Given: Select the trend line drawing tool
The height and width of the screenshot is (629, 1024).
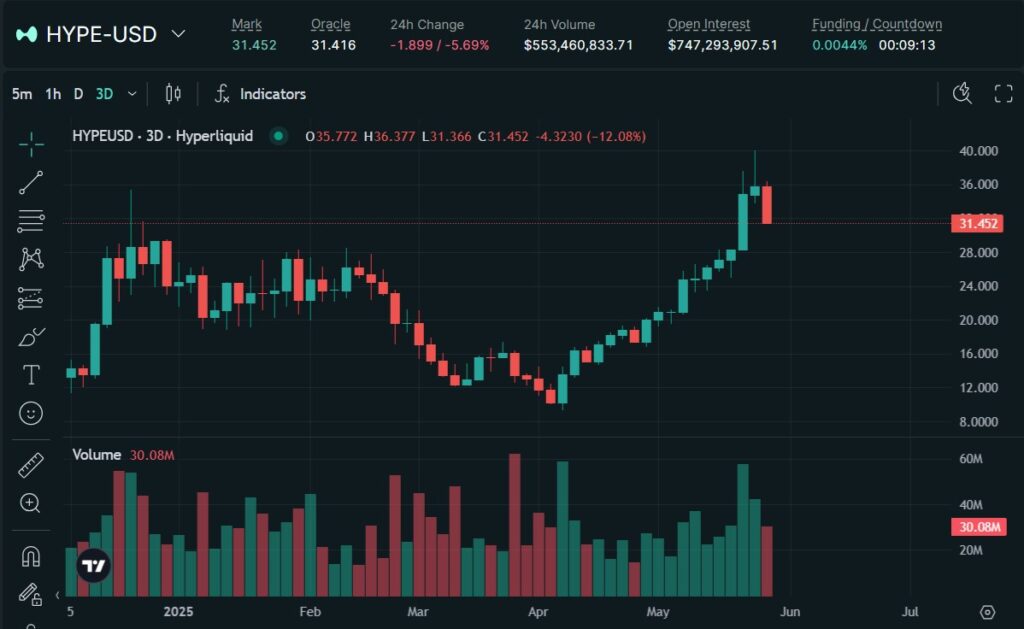Looking at the screenshot, I should (x=31, y=183).
